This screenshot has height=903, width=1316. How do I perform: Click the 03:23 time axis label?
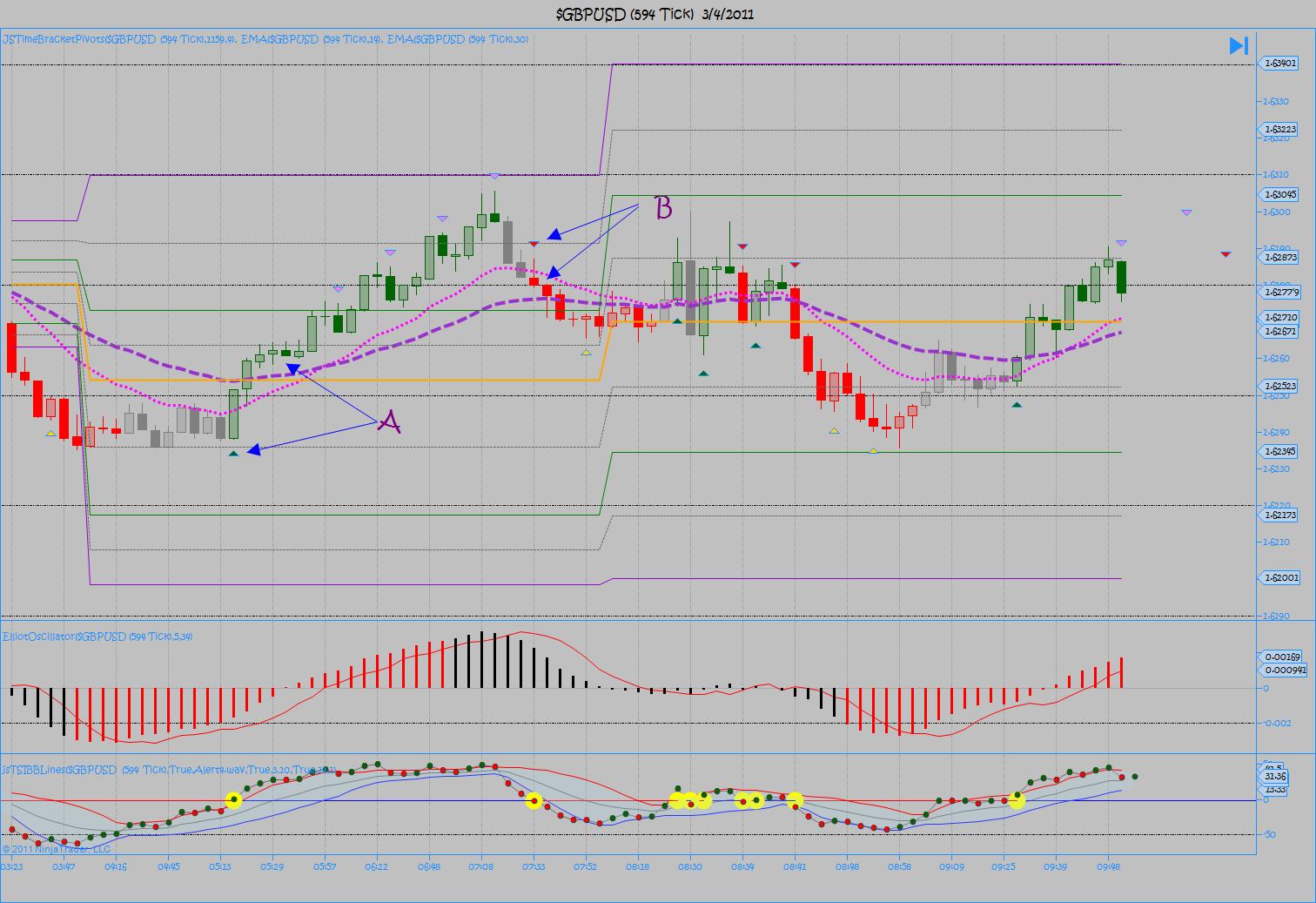tap(13, 866)
